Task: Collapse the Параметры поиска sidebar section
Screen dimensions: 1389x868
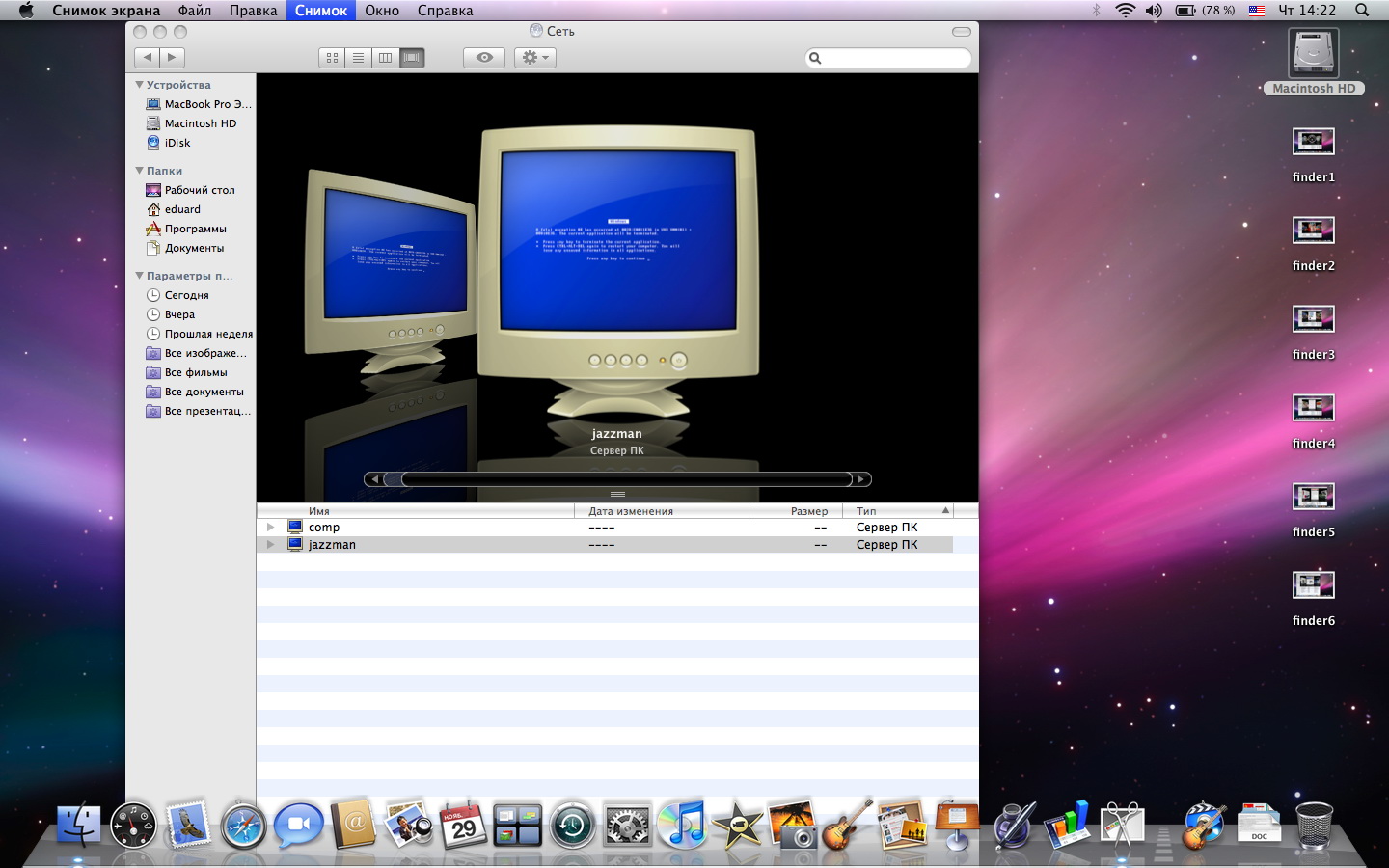Action: [139, 276]
